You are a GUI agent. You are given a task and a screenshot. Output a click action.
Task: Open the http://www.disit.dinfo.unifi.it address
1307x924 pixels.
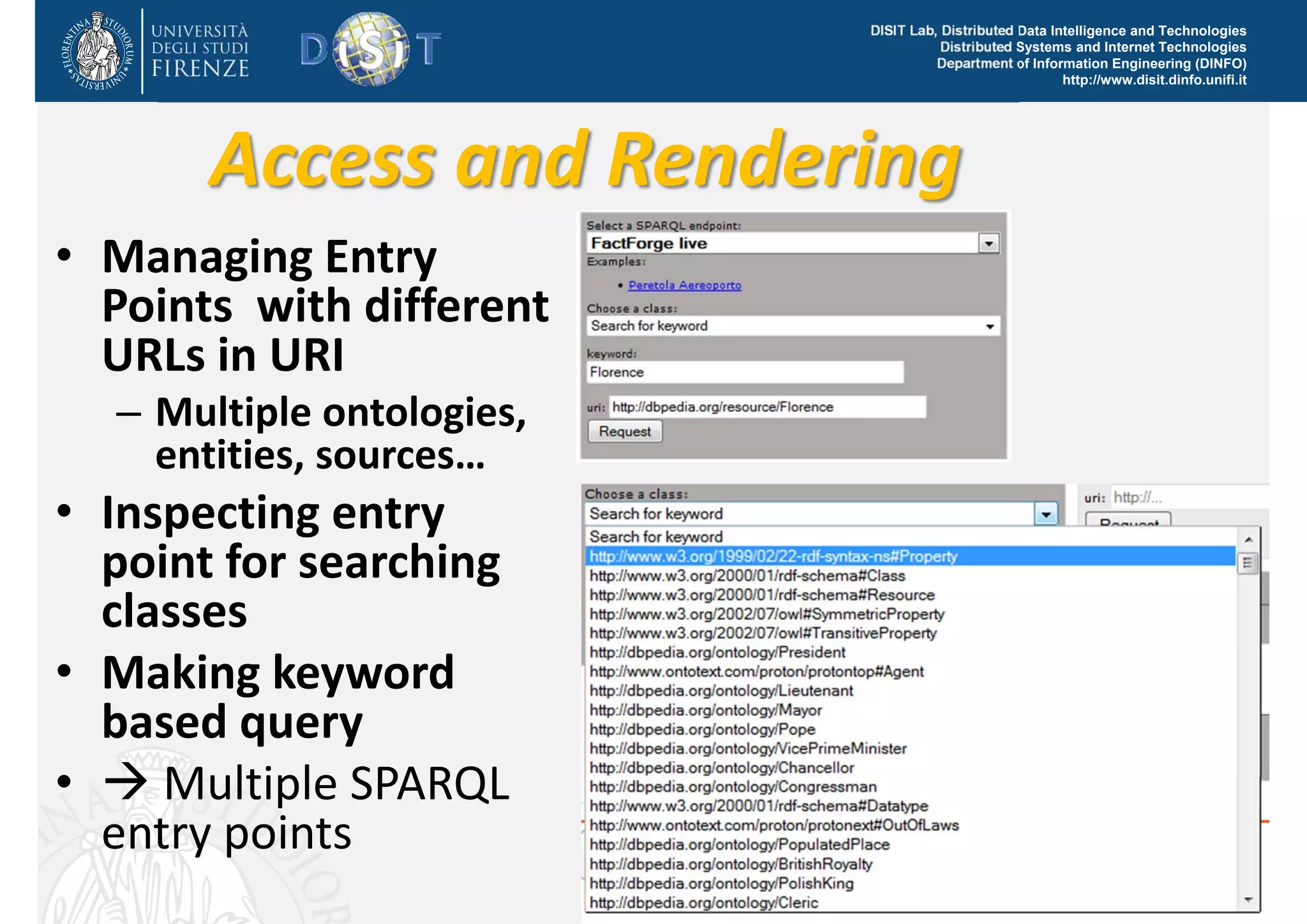(1154, 80)
